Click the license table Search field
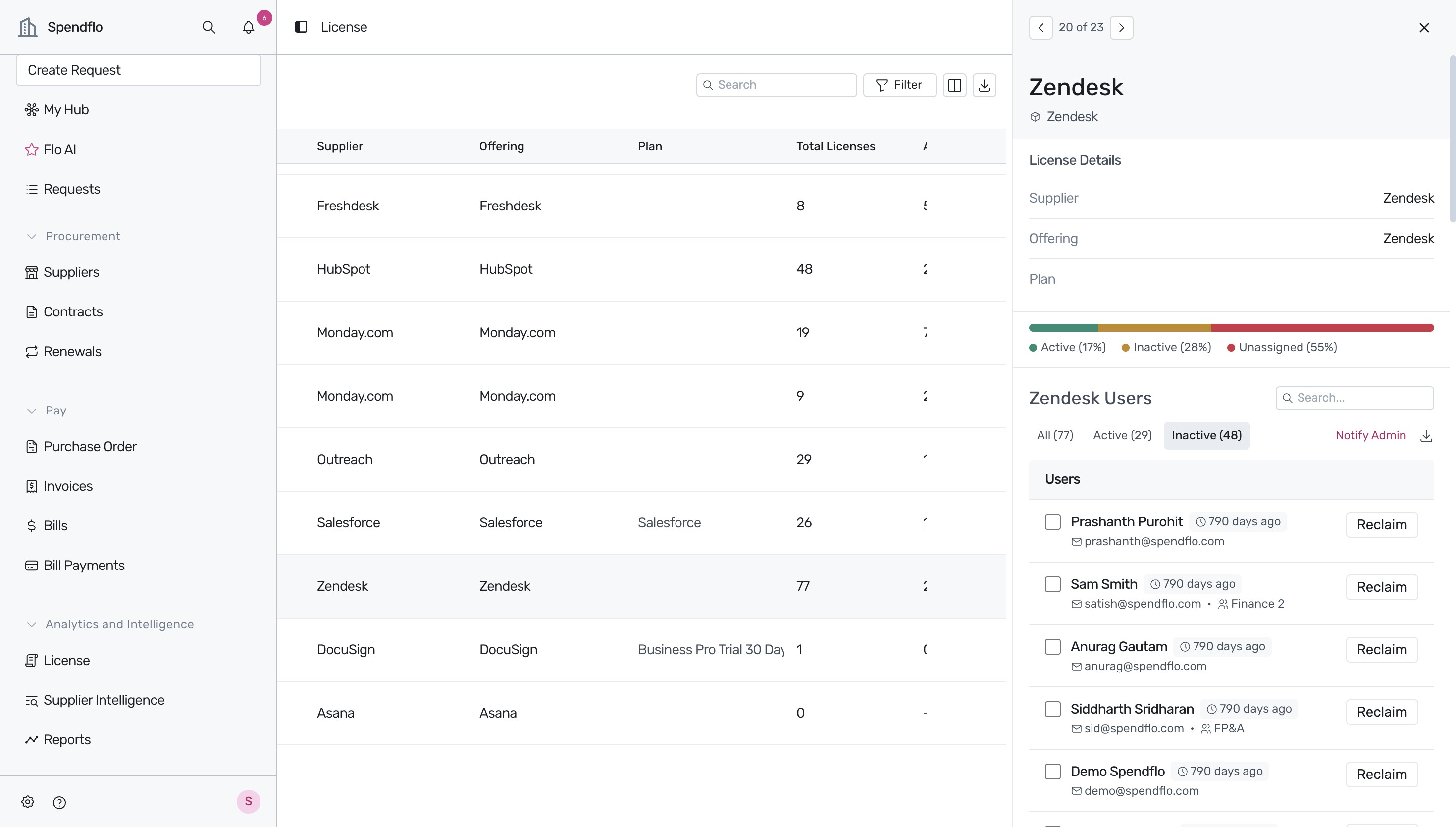Viewport: 1456px width, 827px height. (x=776, y=85)
